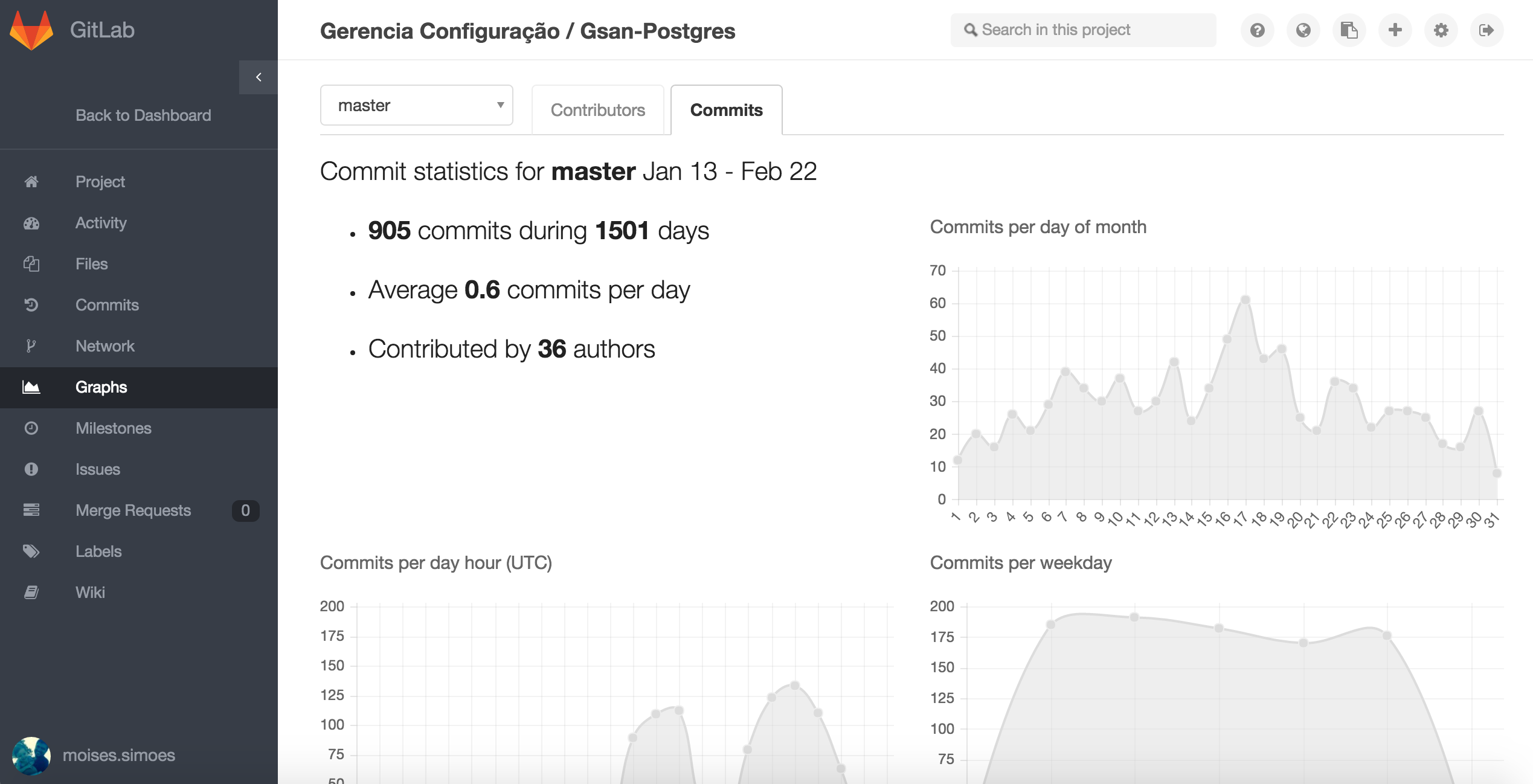Click the master dropdown arrow
This screenshot has width=1533, height=784.
coord(500,106)
